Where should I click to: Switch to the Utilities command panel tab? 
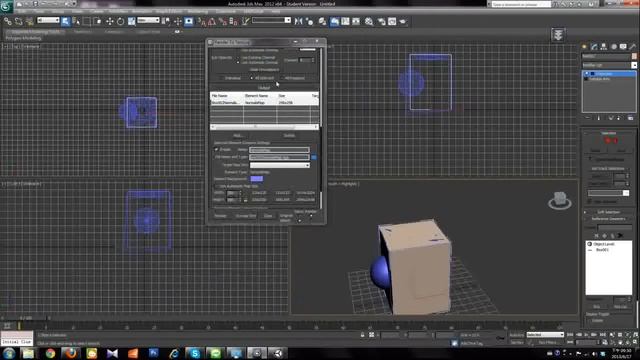click(633, 47)
